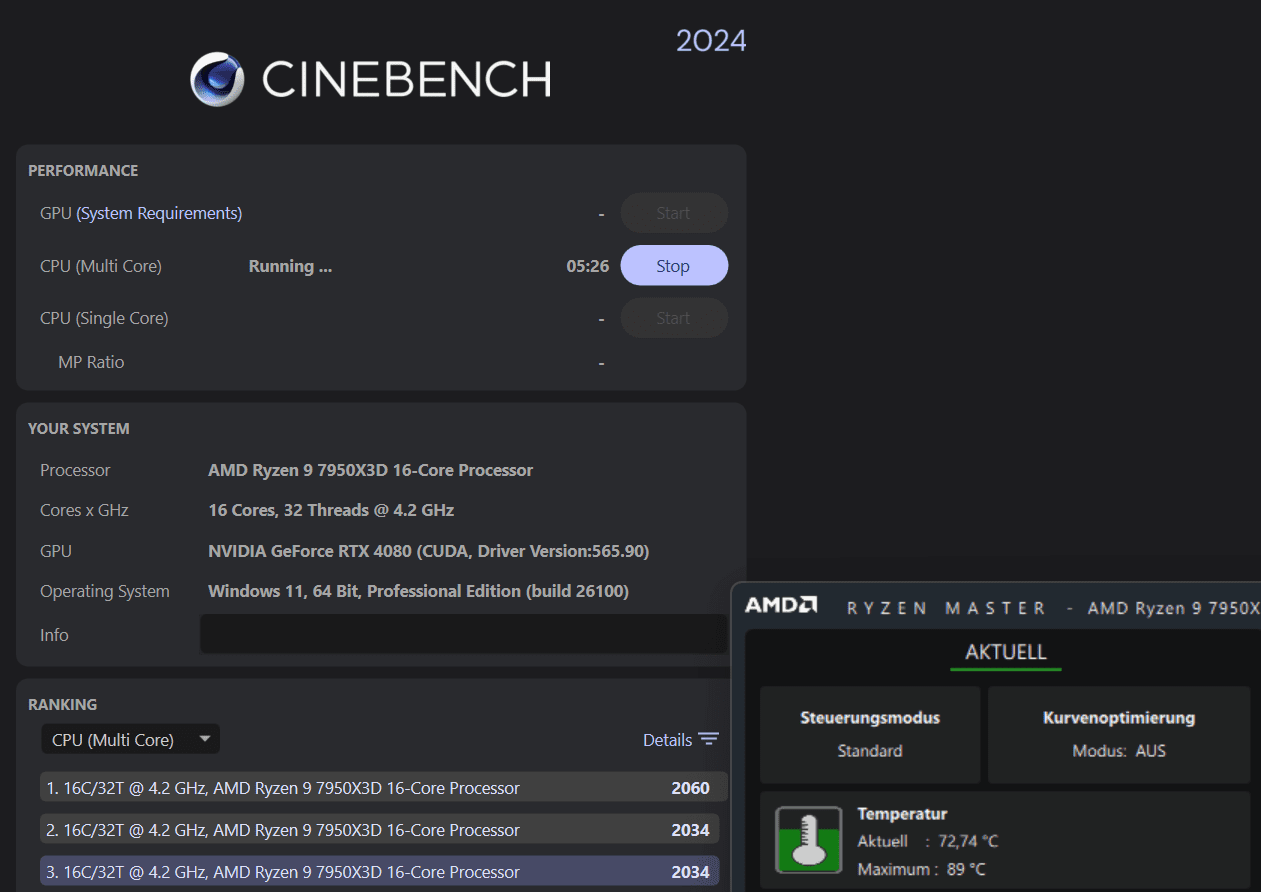Image resolution: width=1261 pixels, height=892 pixels.
Task: Click the PERFORMANCE section heading
Action: click(83, 171)
